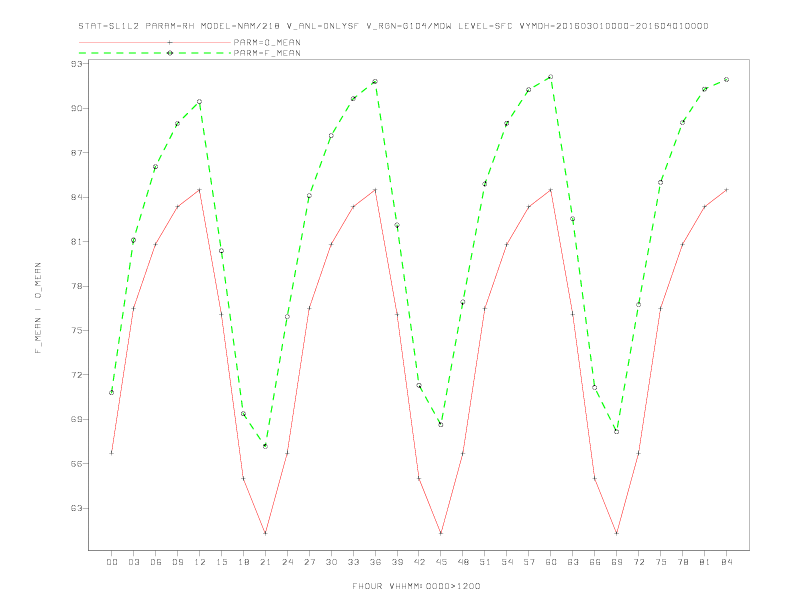Click x-axis hour label 36
Image resolution: width=792 pixels, height=612 pixels.
[375, 562]
